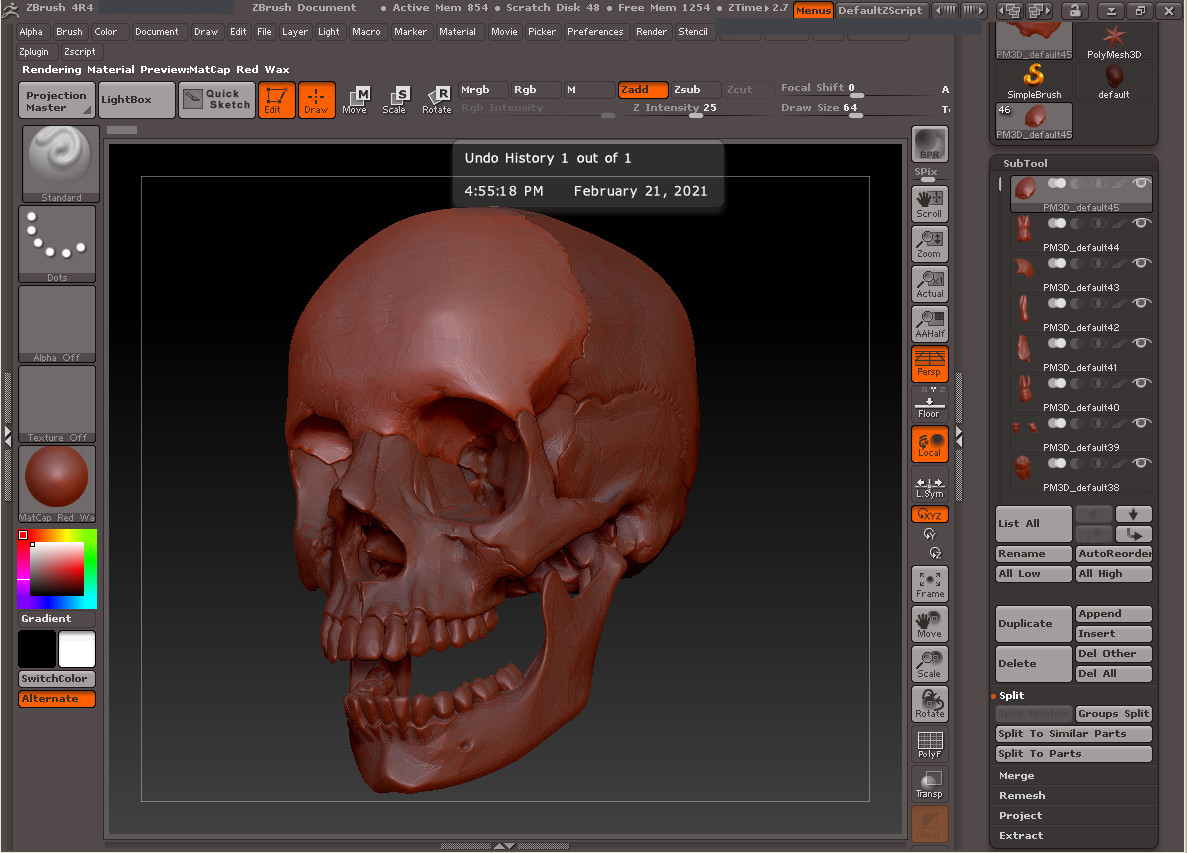The height and width of the screenshot is (853, 1187).
Task: Expand the Remesh section
Action: click(x=1021, y=795)
